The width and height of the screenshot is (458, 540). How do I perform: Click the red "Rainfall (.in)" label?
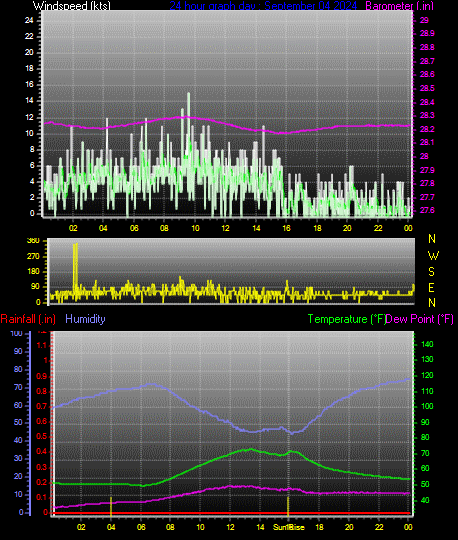click(x=28, y=319)
